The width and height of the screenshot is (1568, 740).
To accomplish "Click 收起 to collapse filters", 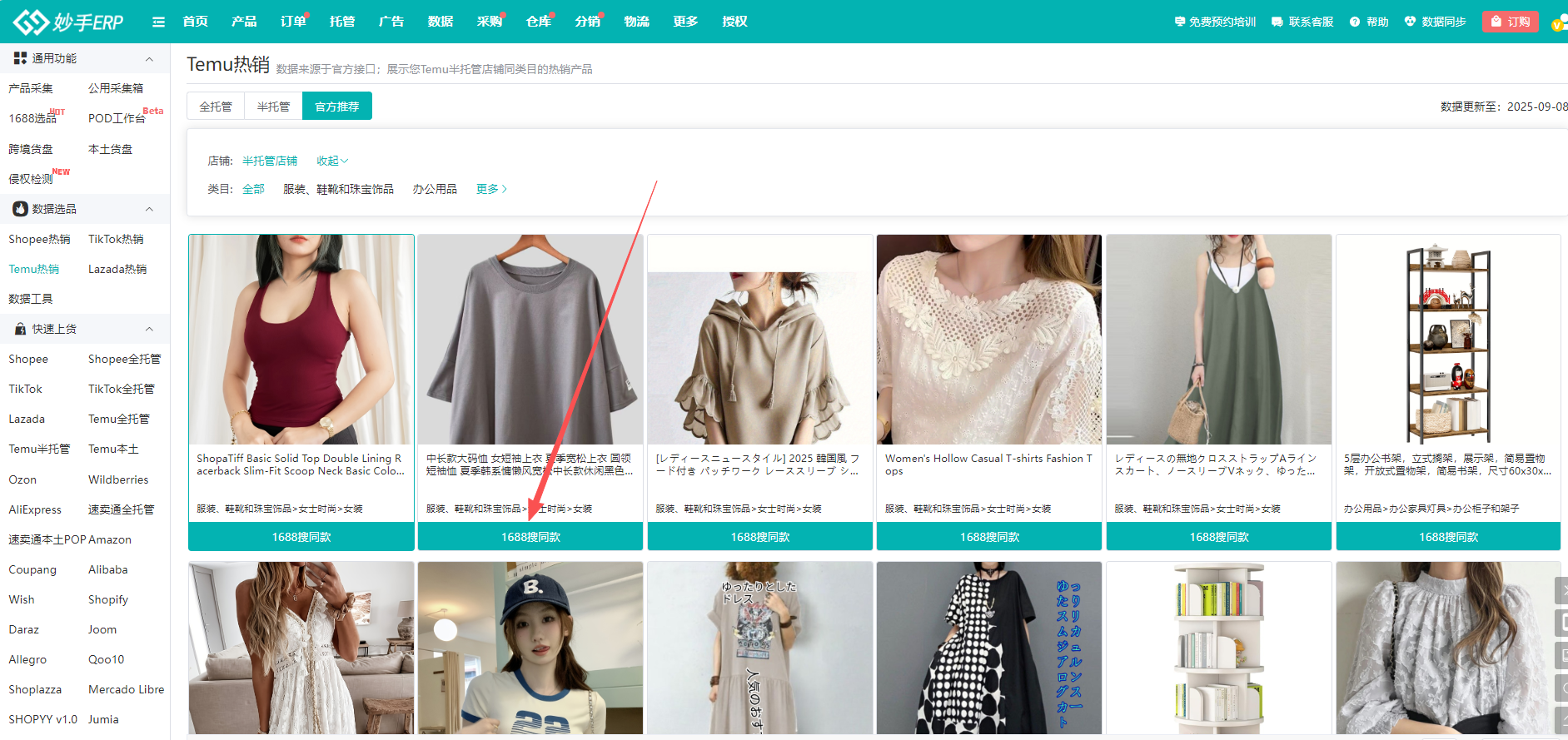I will 331,161.
